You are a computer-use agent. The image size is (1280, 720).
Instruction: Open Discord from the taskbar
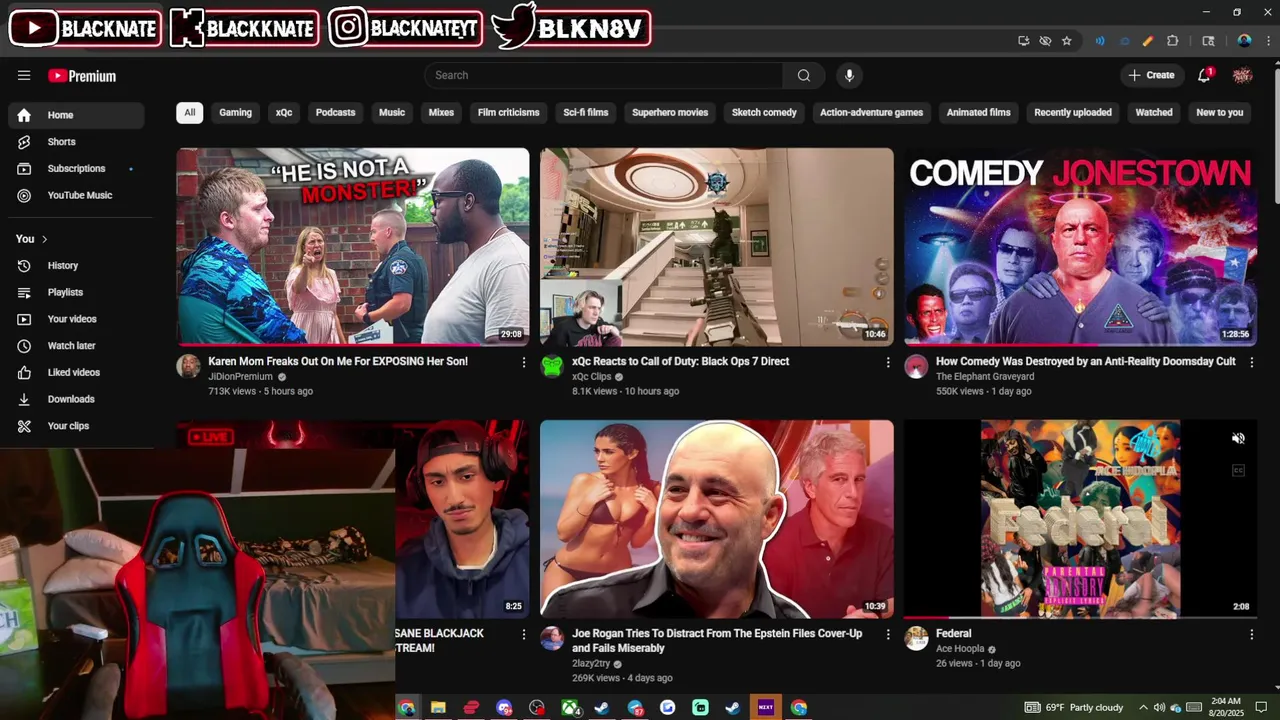505,707
